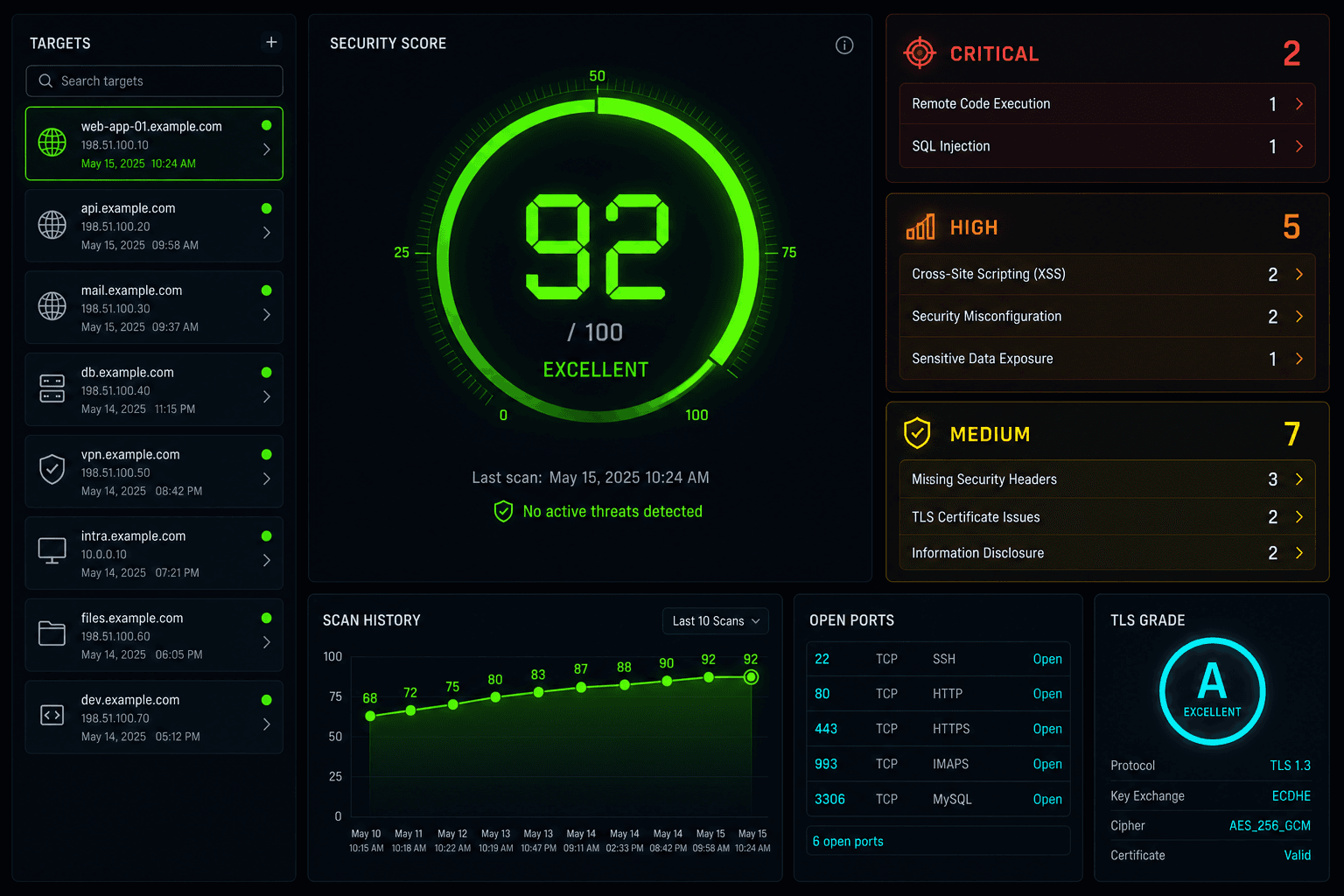Image resolution: width=1344 pixels, height=896 pixels.
Task: Select the db.example.com target name
Action: tap(128, 372)
